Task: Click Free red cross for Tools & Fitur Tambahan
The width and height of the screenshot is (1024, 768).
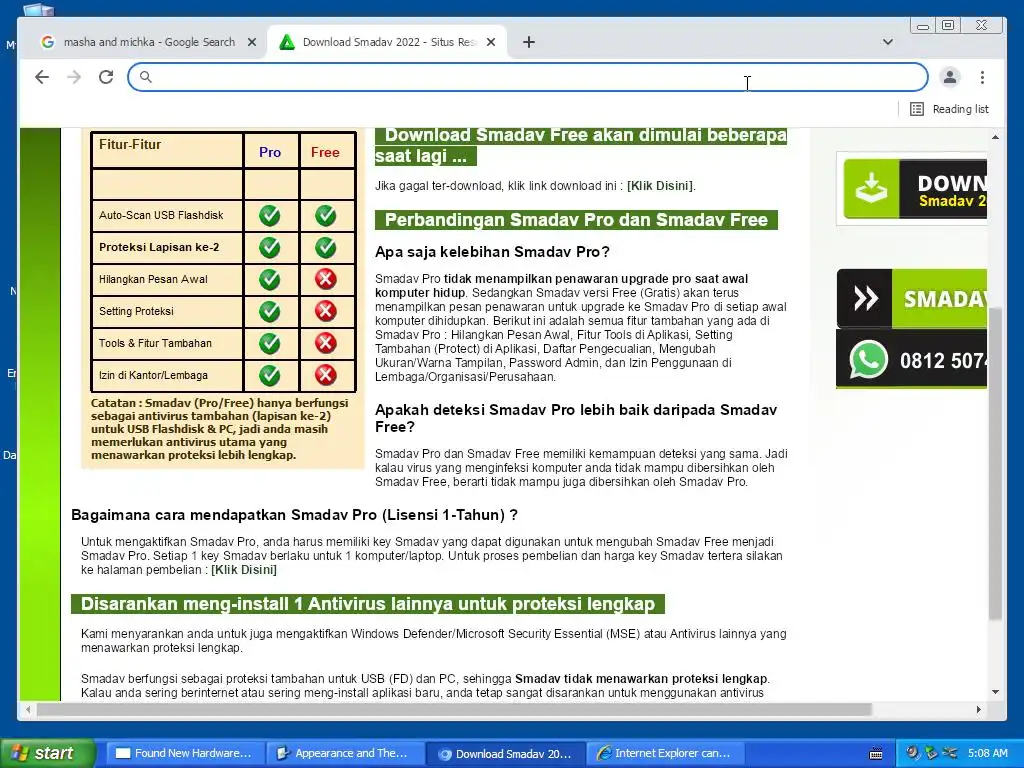Action: (325, 344)
